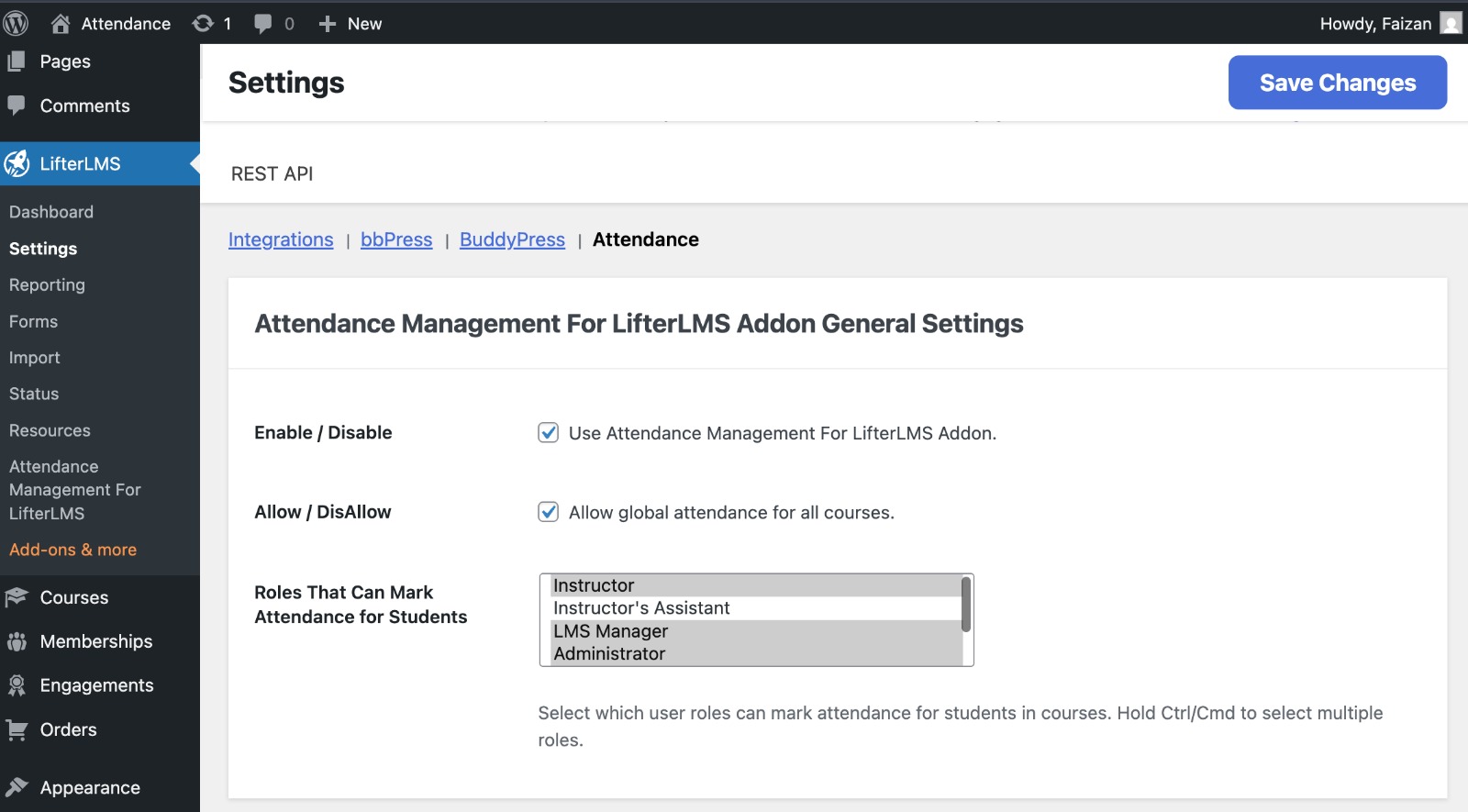Open the comments bubble icon in the admin bar
The width and height of the screenshot is (1468, 812).
263,24
